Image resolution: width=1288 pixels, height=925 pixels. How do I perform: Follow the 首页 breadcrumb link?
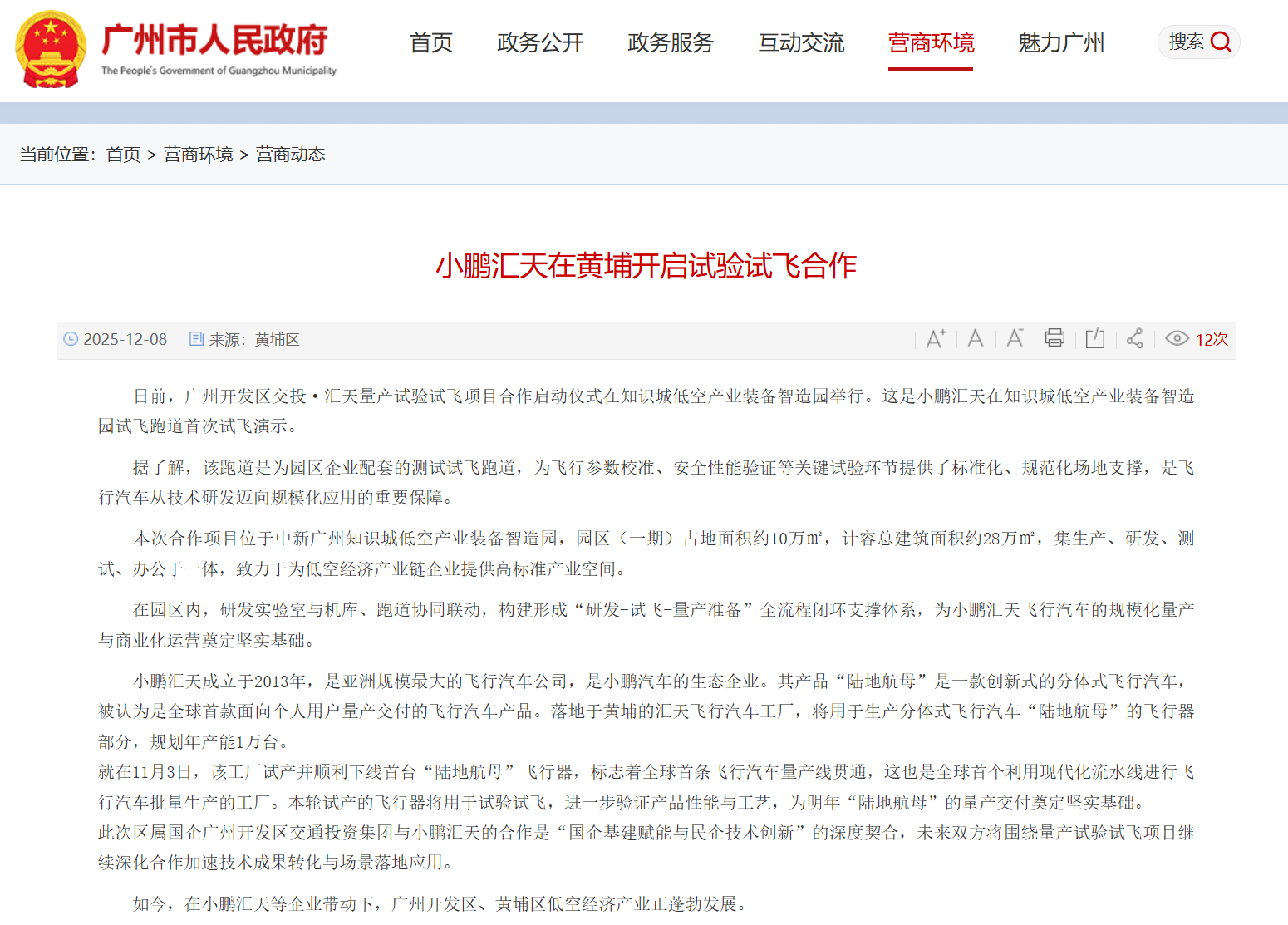123,155
